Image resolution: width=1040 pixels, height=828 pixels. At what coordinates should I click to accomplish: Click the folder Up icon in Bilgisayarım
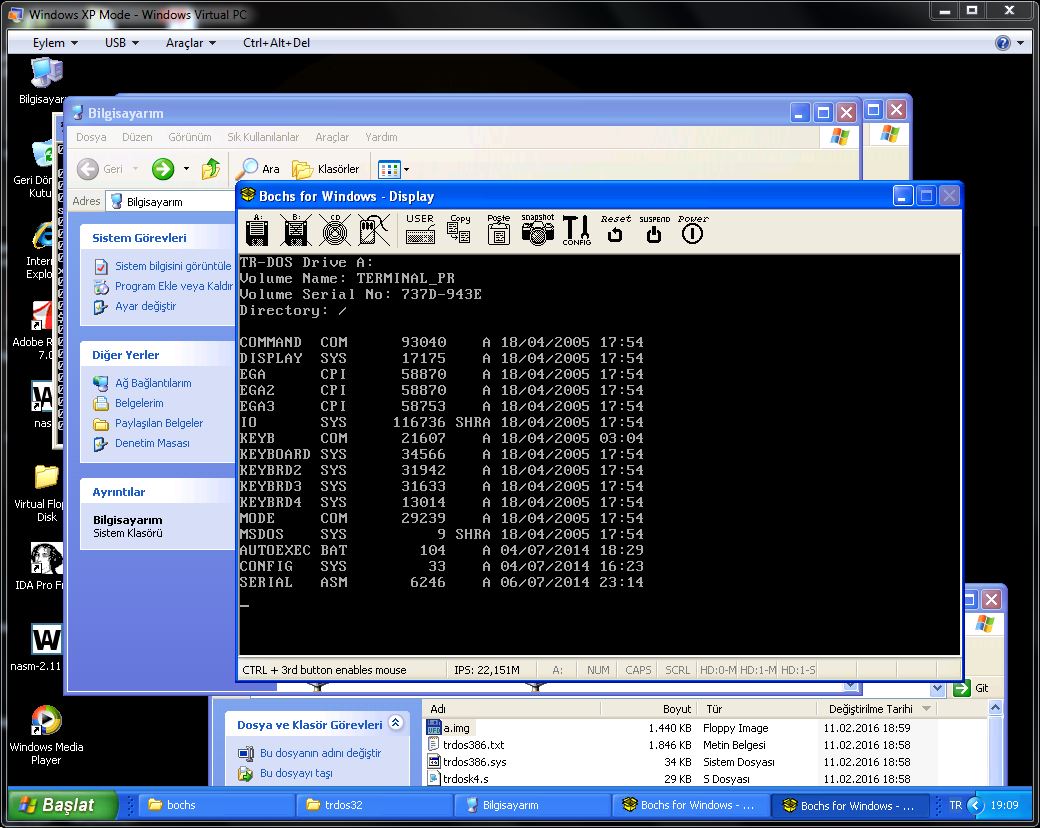coord(211,169)
